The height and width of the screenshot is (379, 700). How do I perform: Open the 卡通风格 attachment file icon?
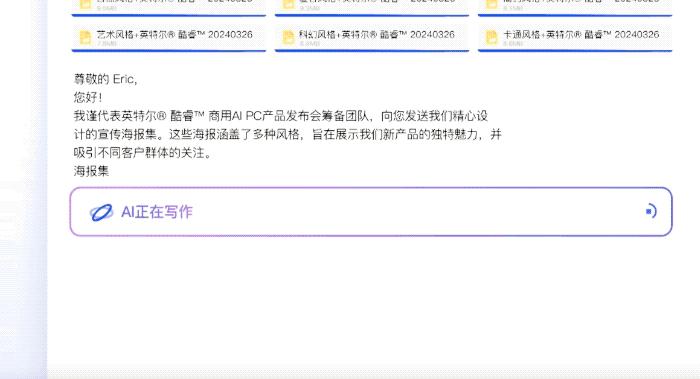click(x=492, y=37)
